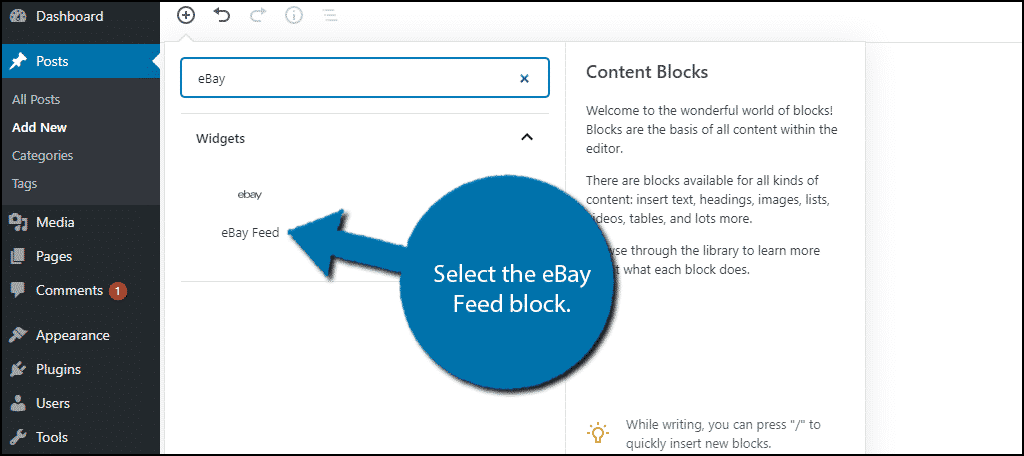Viewport: 1024px width, 456px height.
Task: Click the Undo arrow icon
Action: (222, 15)
